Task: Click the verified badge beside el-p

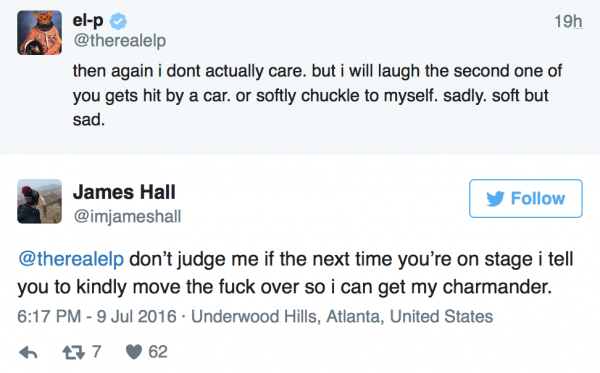Action: click(x=118, y=21)
